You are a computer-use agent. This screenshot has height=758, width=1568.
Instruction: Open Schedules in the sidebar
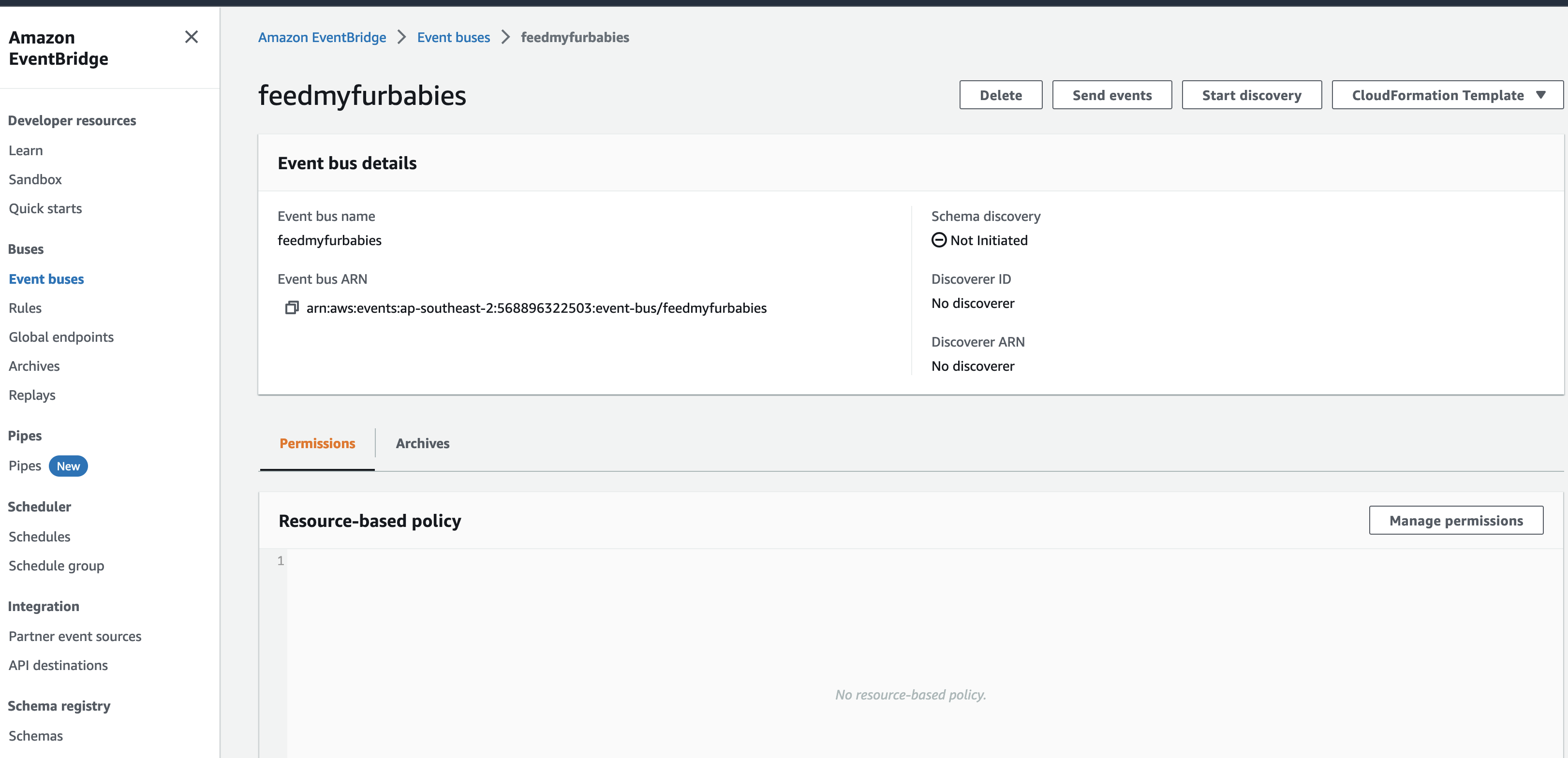click(40, 537)
